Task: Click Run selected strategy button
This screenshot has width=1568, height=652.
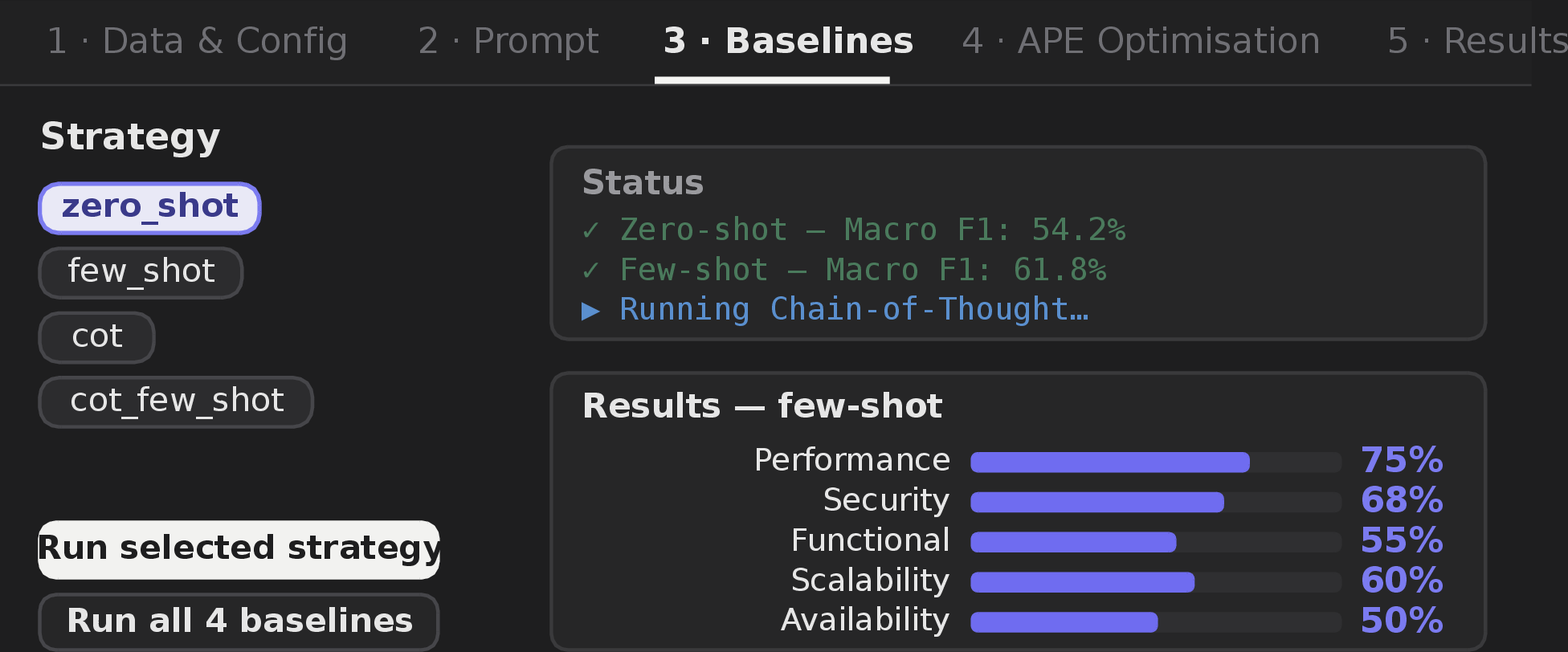Action: 239,550
